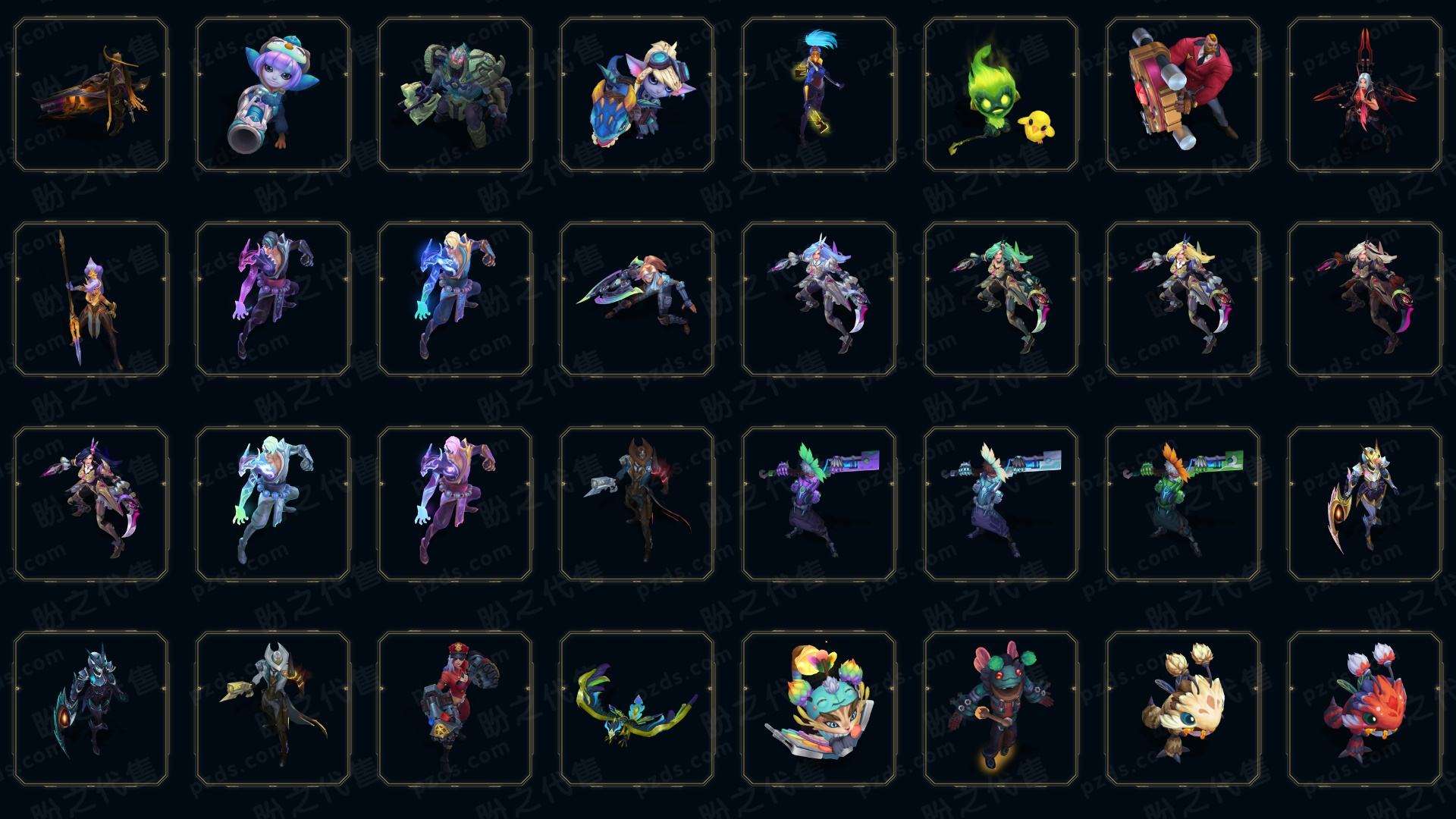Image resolution: width=1456 pixels, height=819 pixels.
Task: Choose the red-winged blade dancer skin
Action: (1364, 95)
